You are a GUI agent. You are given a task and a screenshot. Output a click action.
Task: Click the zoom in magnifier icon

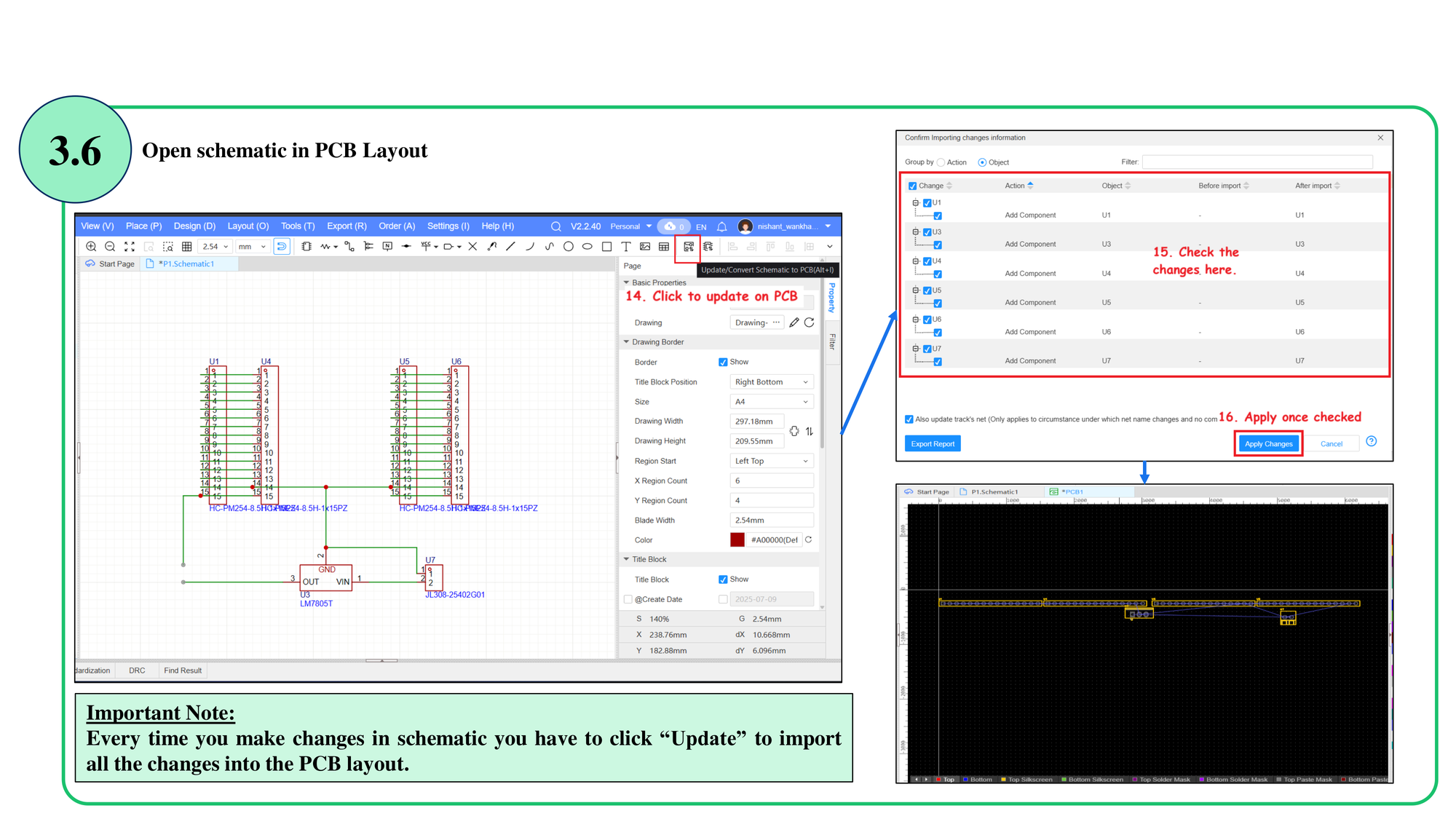pos(91,247)
